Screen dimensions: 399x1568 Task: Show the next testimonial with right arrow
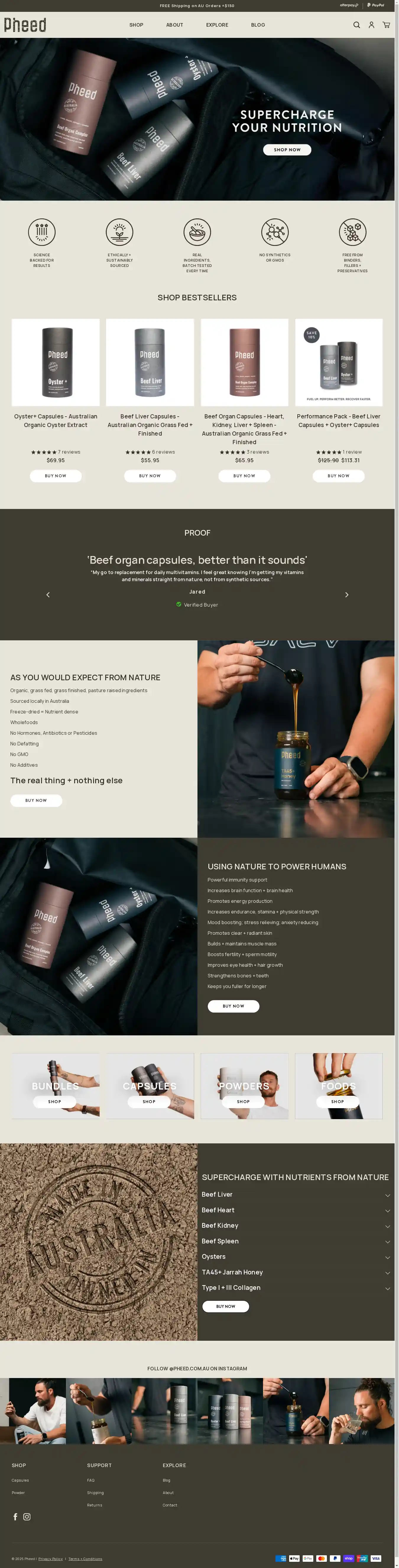347,595
